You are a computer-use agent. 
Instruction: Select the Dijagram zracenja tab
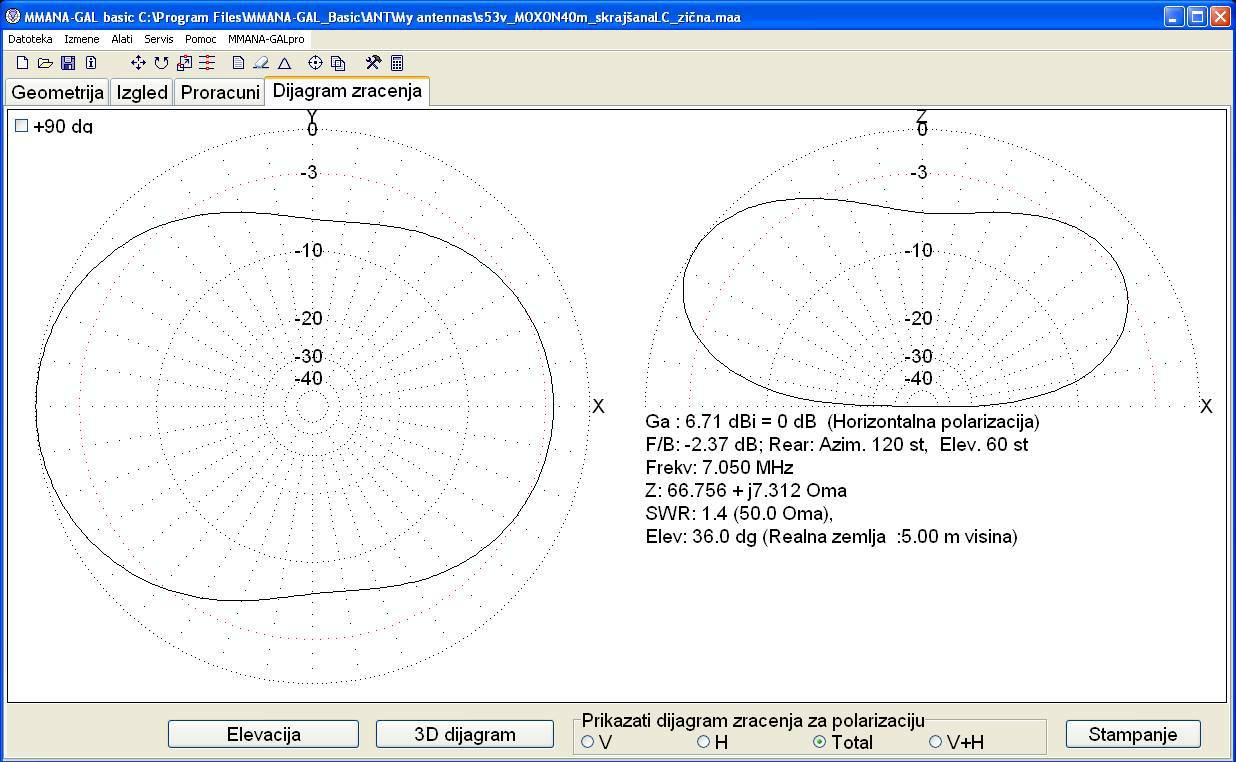347,91
